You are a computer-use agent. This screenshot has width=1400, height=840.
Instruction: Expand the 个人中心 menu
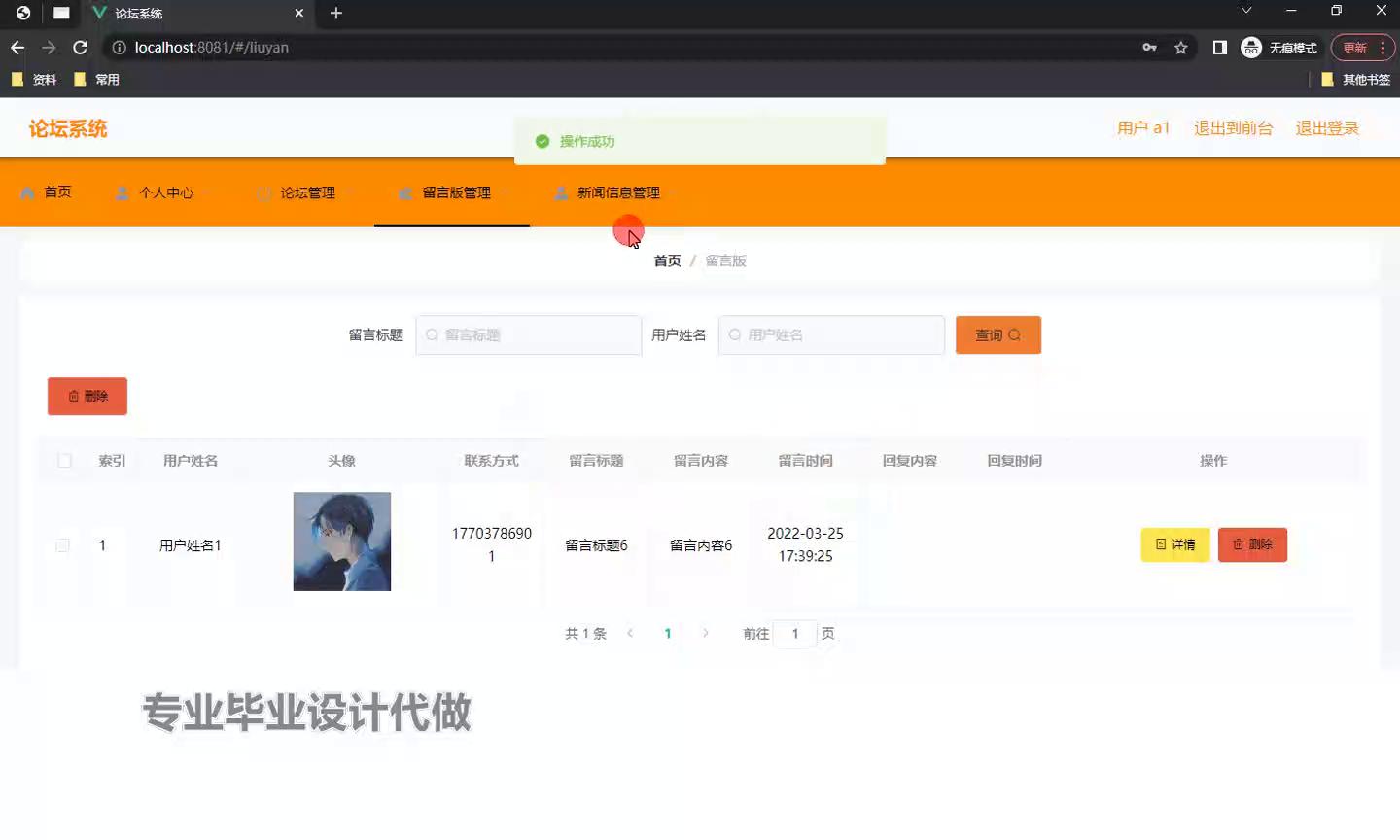pyautogui.click(x=165, y=192)
